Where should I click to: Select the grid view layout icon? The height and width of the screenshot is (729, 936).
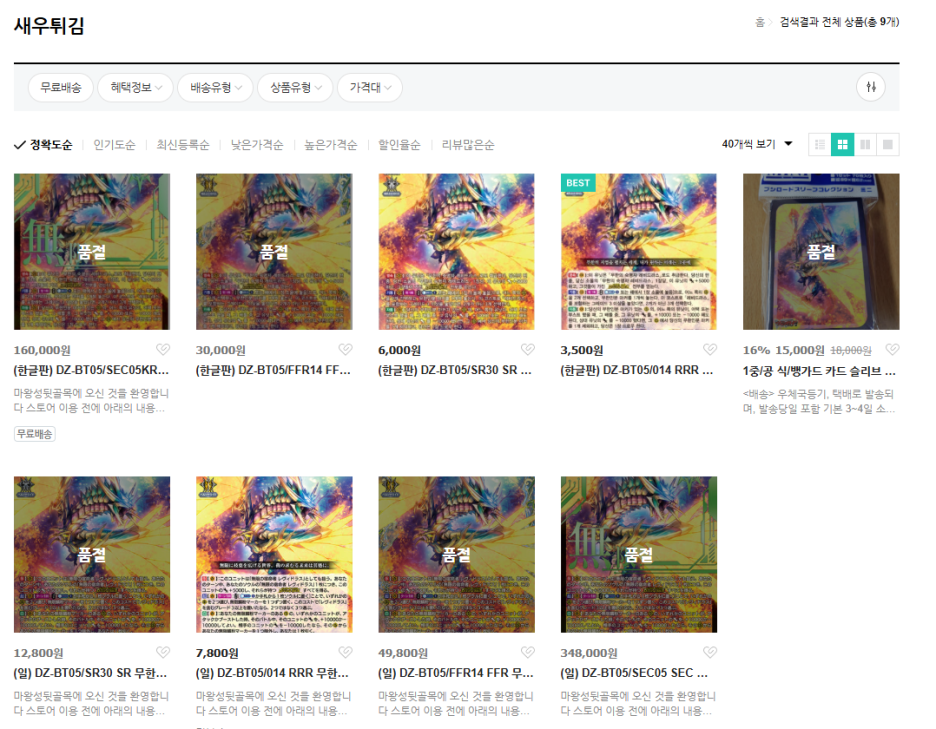pos(842,144)
